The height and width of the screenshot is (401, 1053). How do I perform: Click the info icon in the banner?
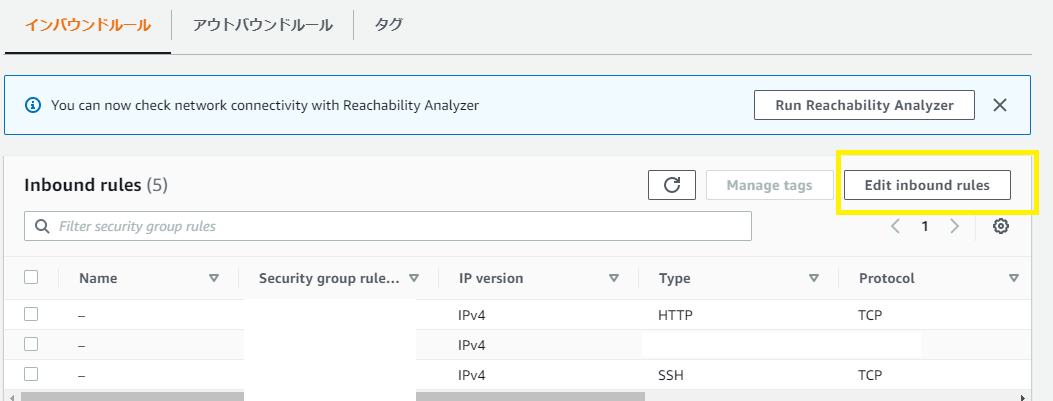[x=33, y=105]
